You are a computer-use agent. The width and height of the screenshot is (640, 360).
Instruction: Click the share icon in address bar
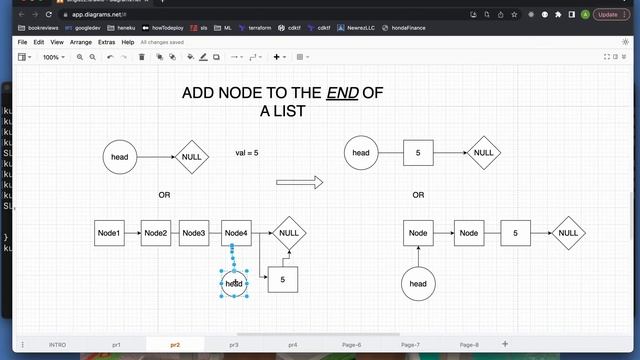point(500,14)
